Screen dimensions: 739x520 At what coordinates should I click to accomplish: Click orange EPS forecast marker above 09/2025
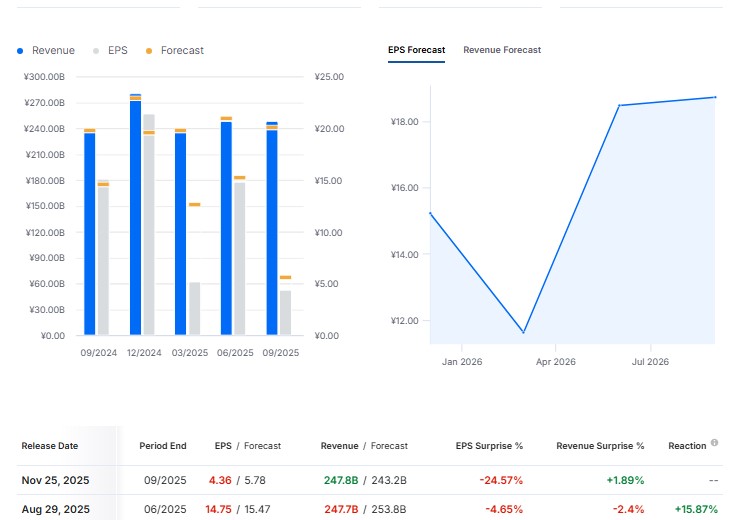coord(286,277)
